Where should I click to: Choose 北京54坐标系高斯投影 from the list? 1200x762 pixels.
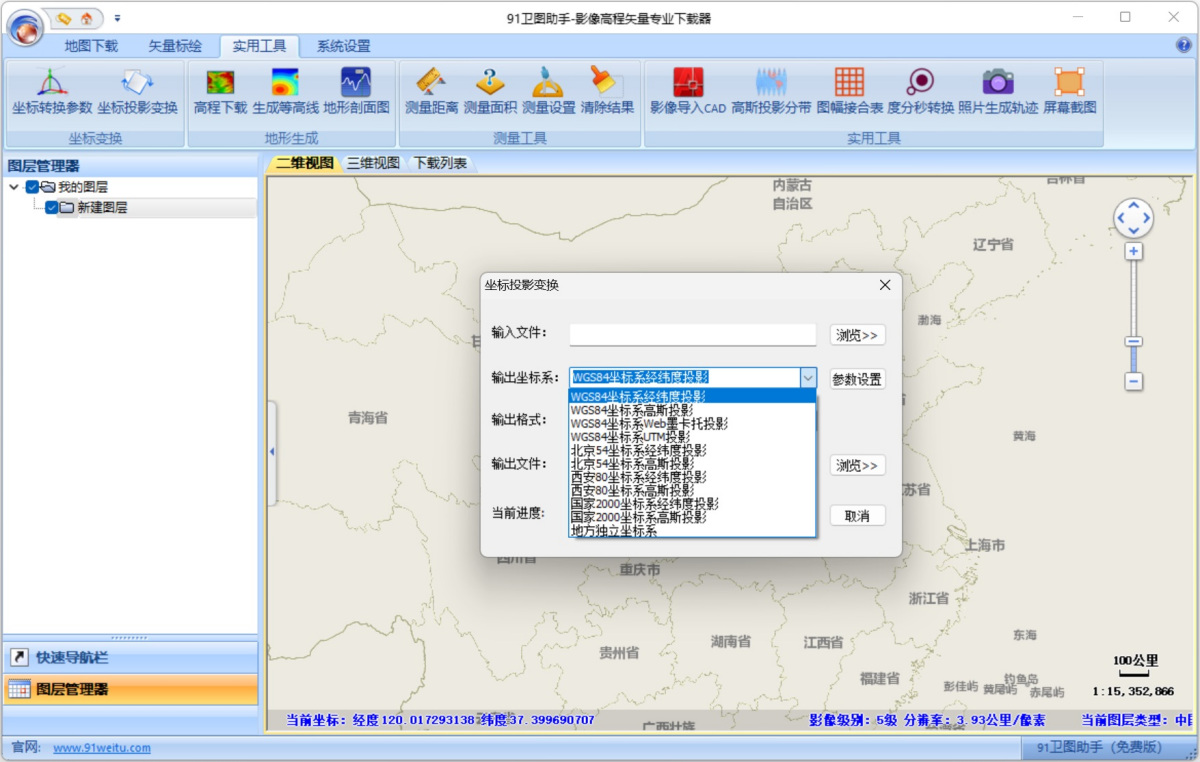click(x=632, y=464)
